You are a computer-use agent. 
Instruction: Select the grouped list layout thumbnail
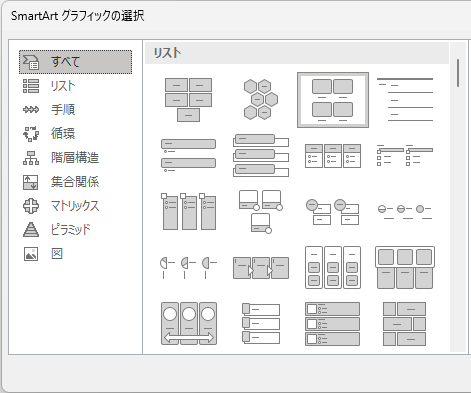333,267
